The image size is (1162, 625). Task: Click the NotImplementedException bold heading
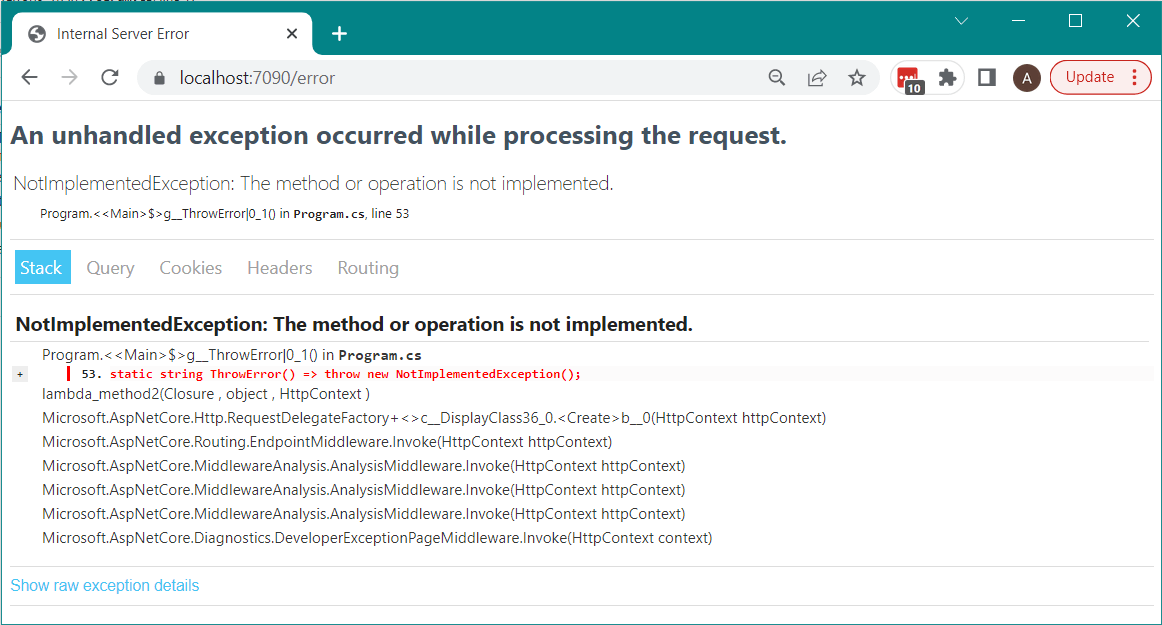click(x=353, y=324)
